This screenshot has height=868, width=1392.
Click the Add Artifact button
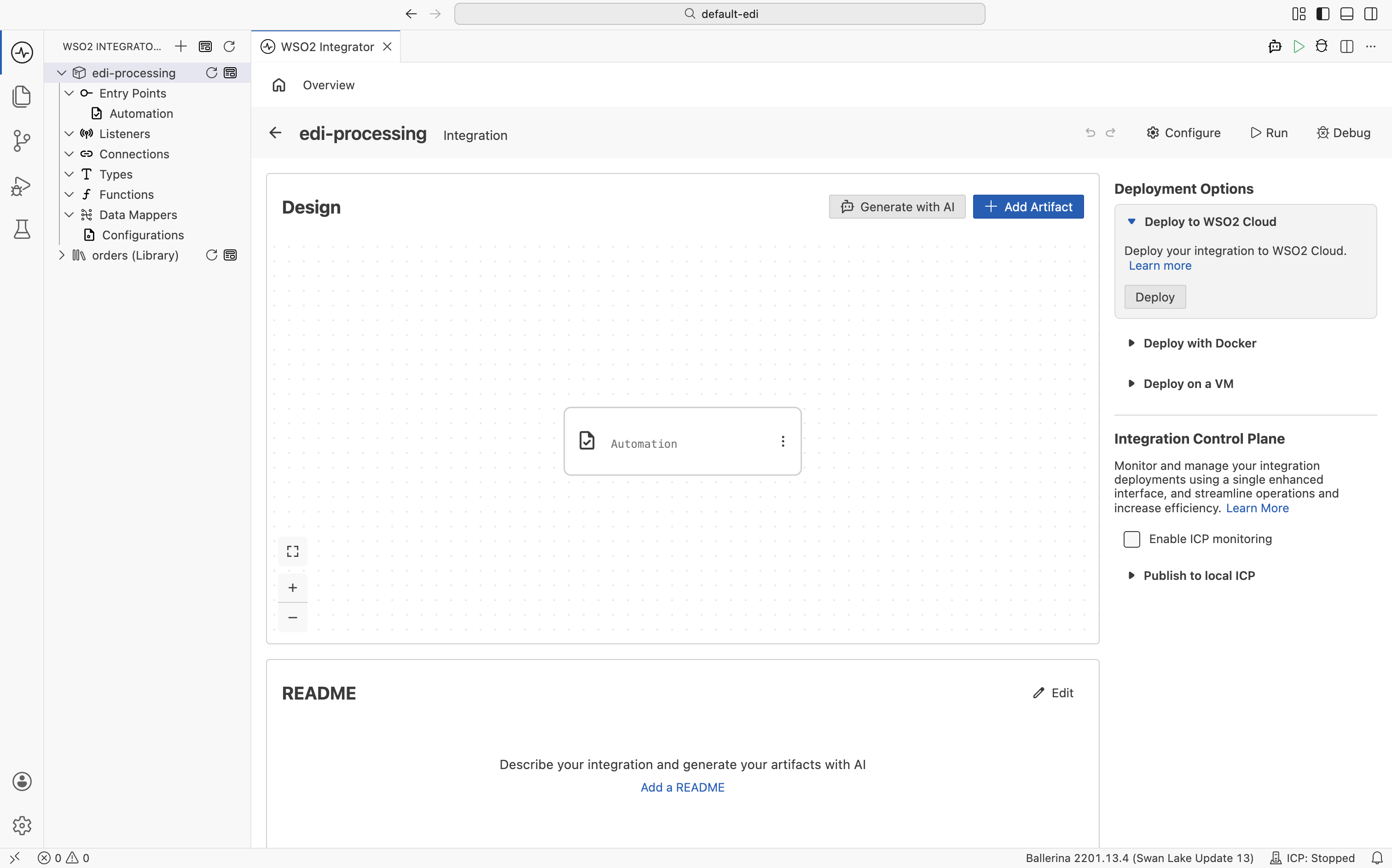1028,207
